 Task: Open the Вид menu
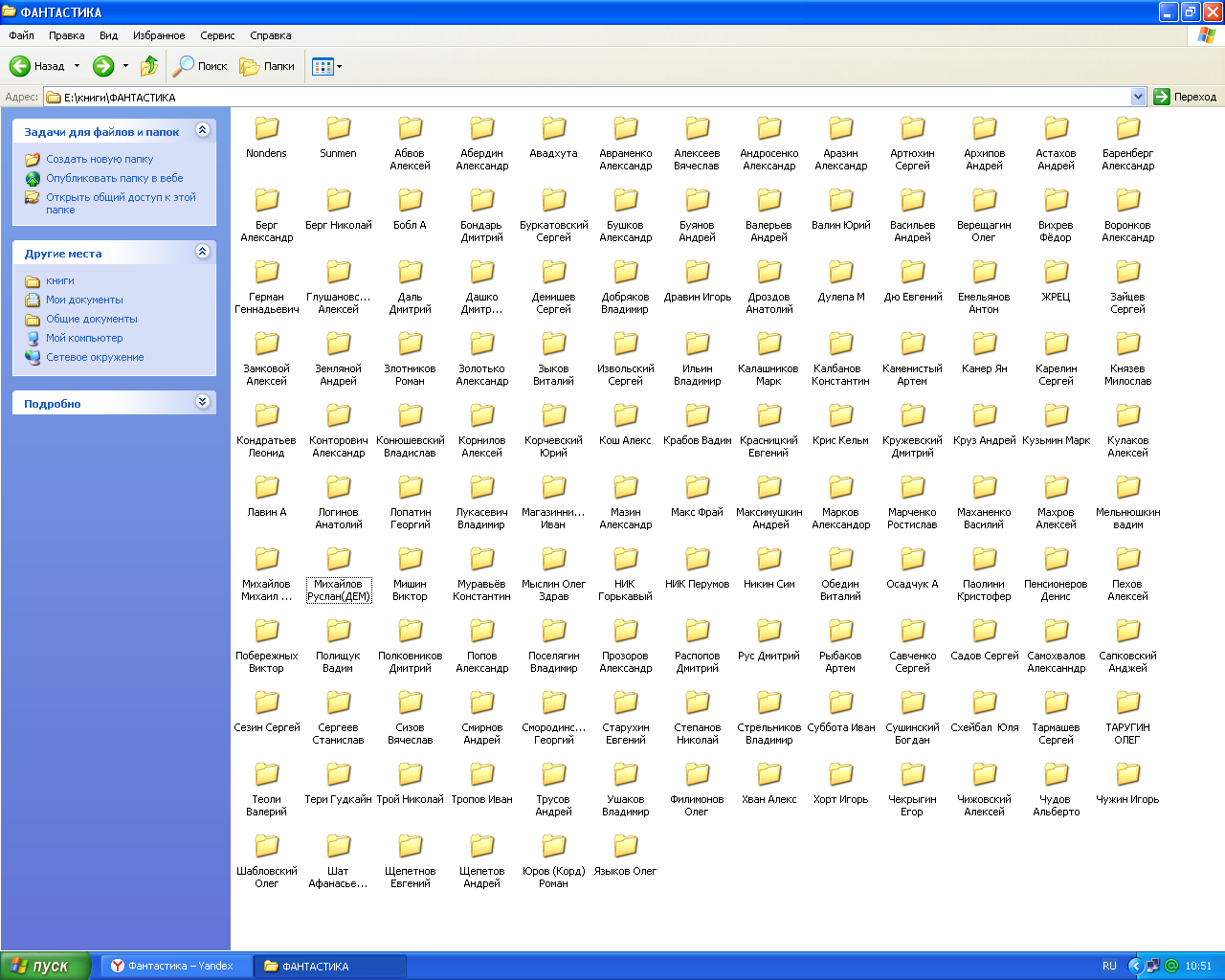pyautogui.click(x=108, y=35)
